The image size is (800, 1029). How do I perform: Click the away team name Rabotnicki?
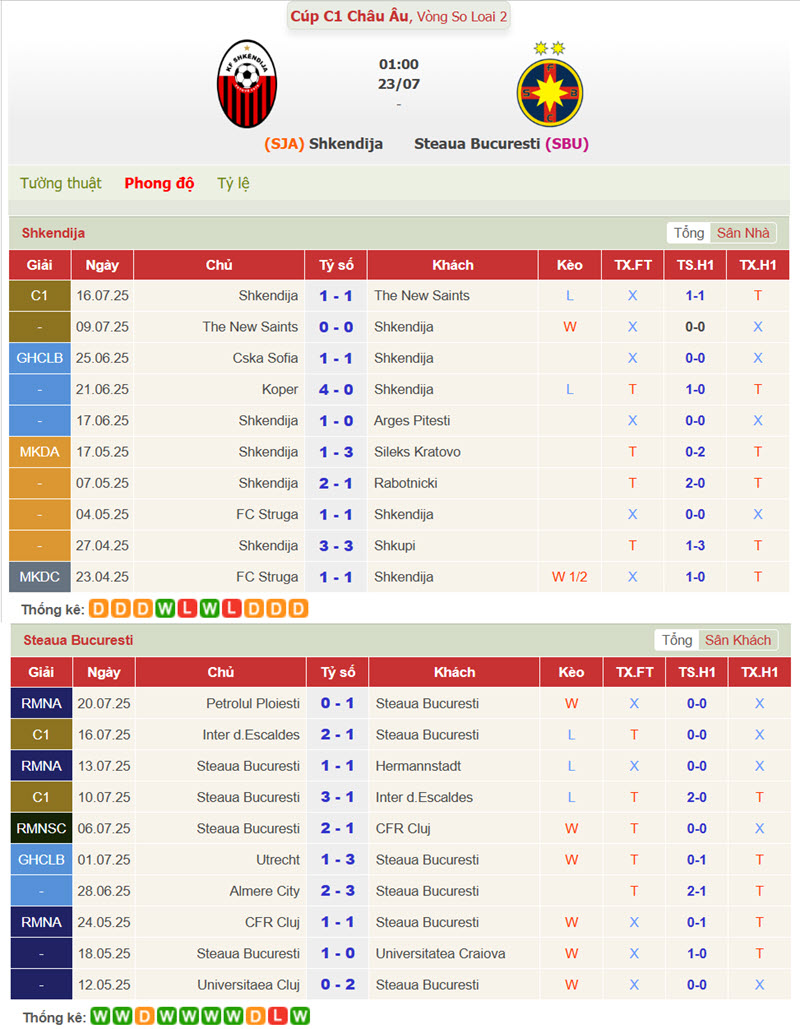coord(406,484)
